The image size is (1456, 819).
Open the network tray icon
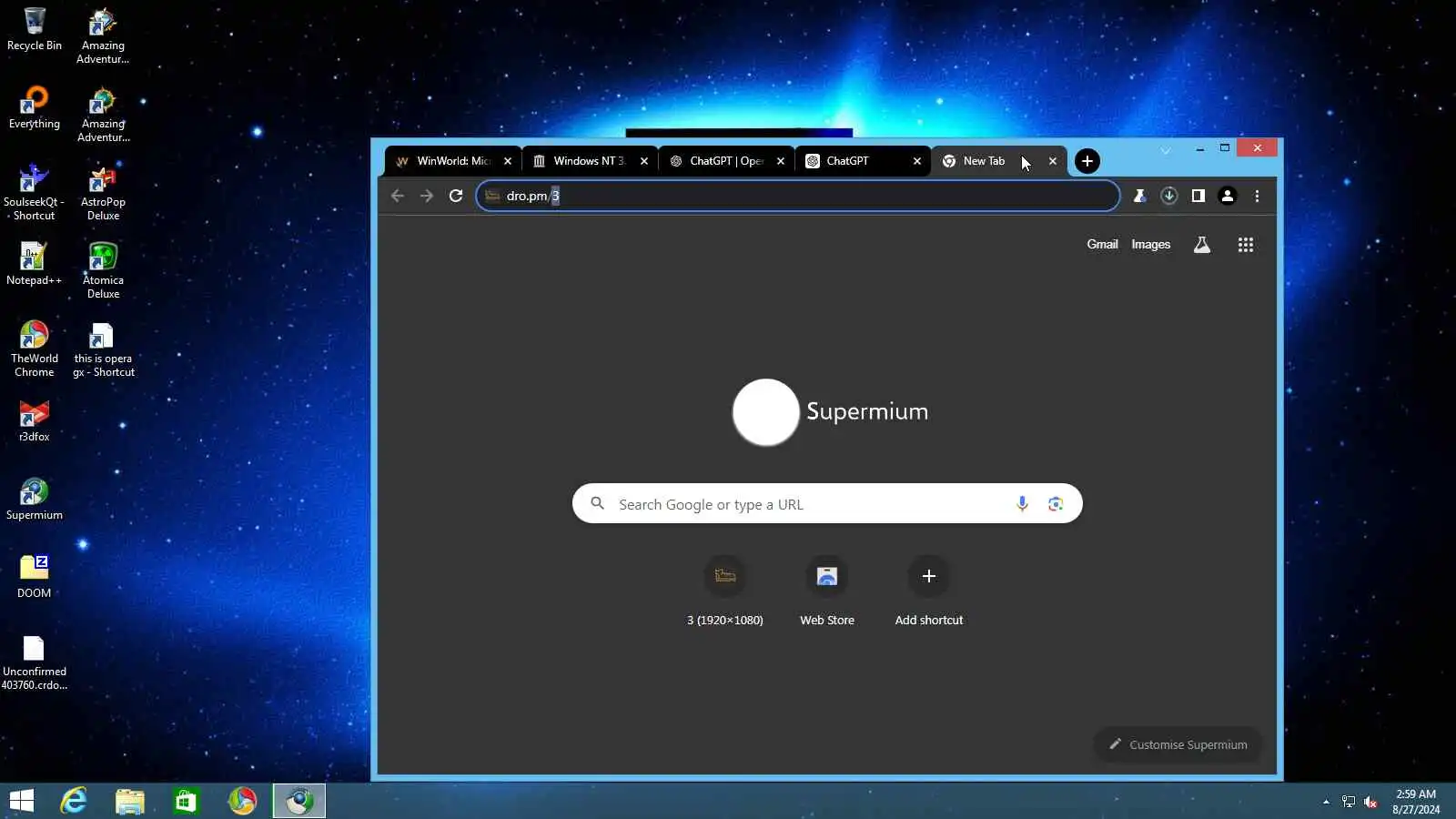tap(1349, 802)
